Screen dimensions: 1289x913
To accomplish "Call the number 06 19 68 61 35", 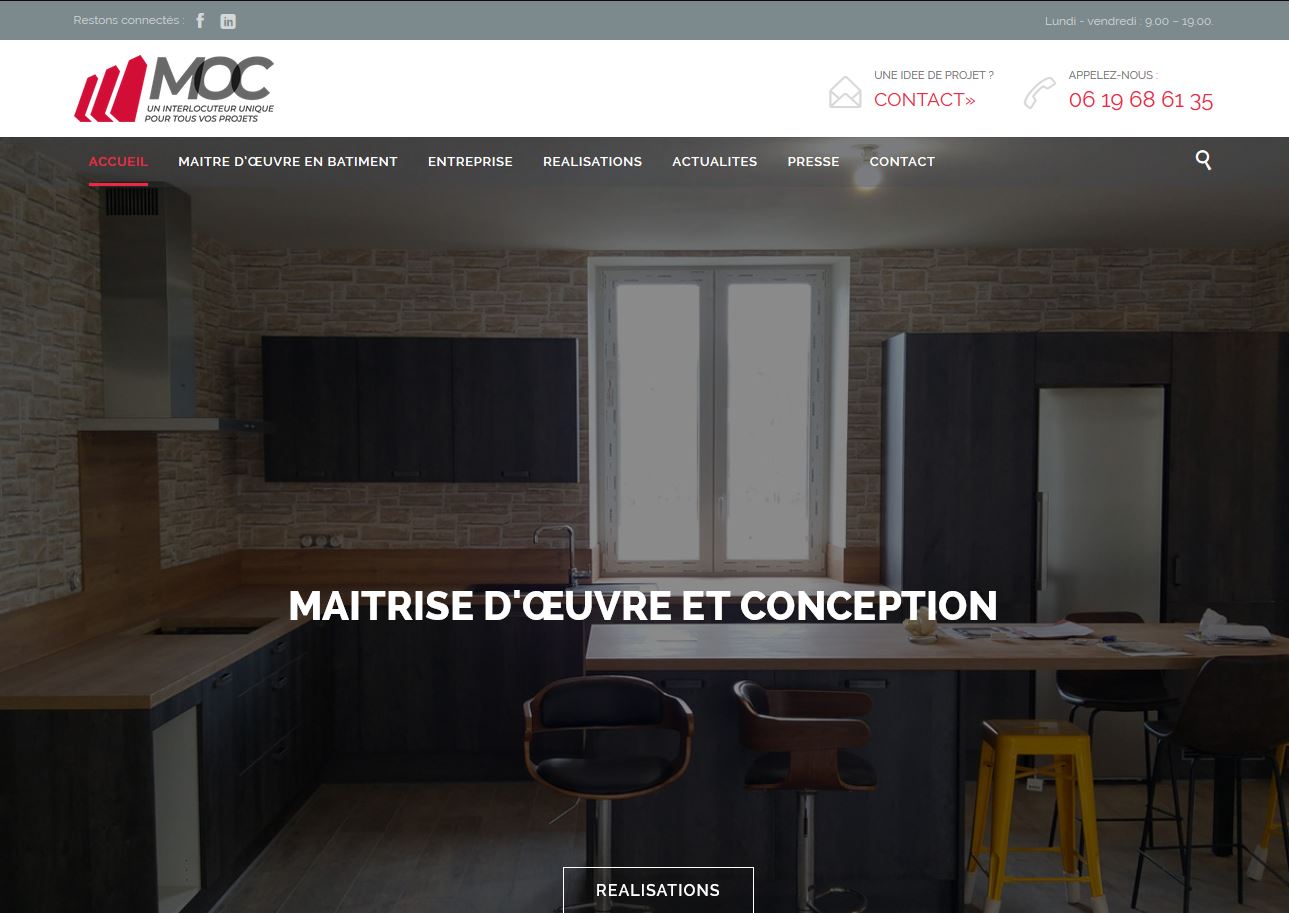I will click(x=1141, y=100).
